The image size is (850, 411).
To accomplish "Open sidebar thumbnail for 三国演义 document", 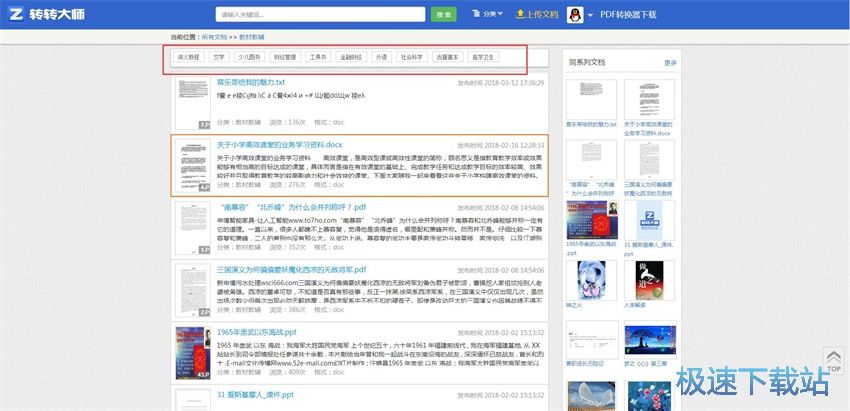I will (649, 160).
